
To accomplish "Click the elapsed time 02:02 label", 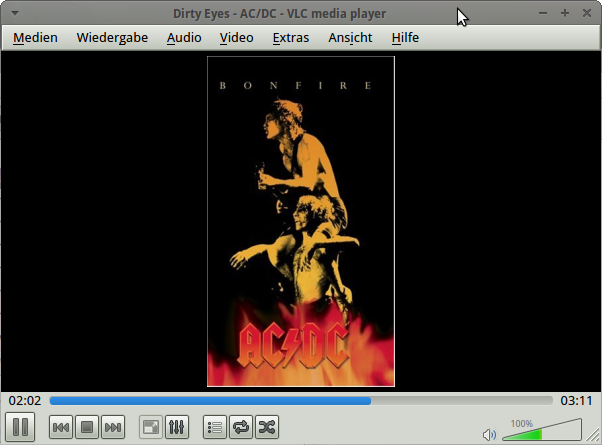I will [x=25, y=401].
